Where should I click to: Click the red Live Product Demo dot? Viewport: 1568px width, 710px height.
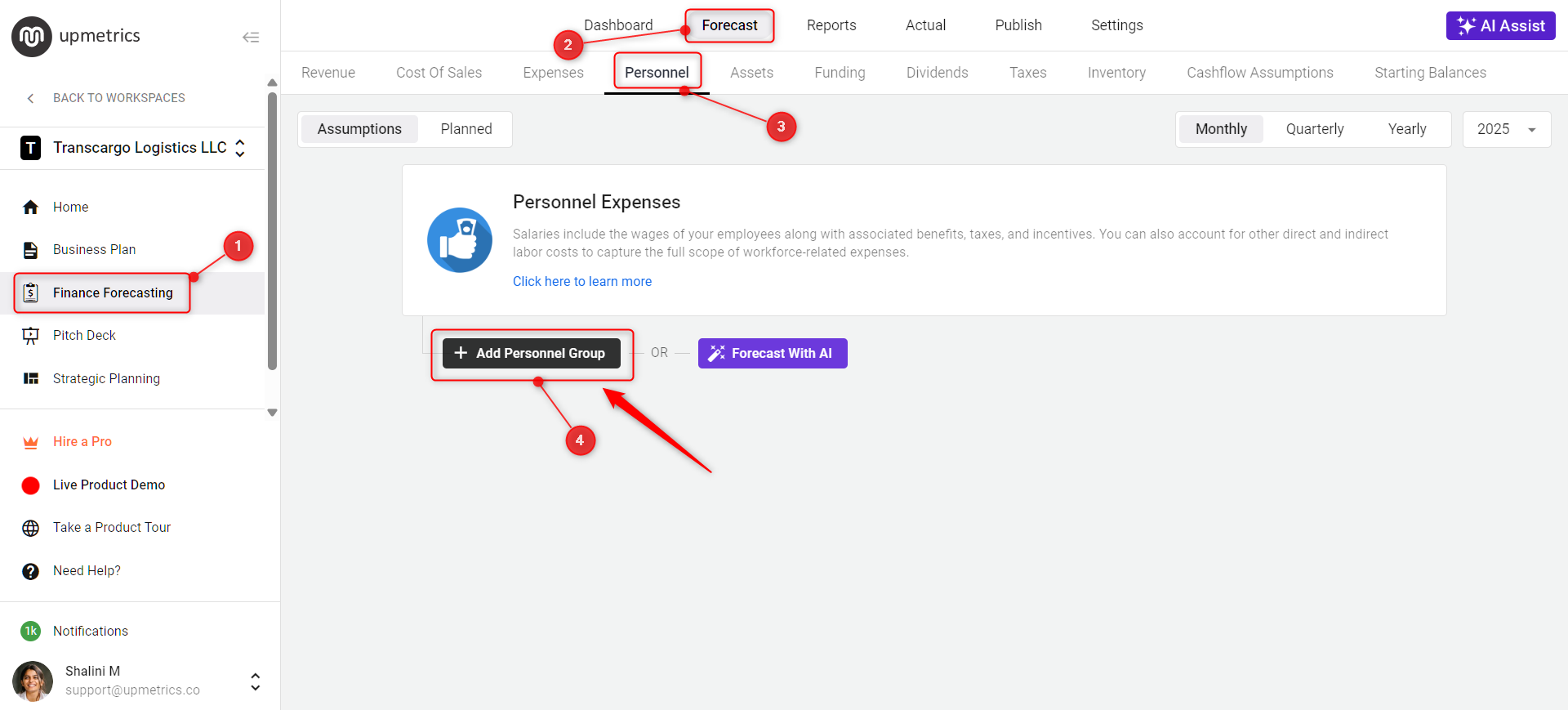[x=30, y=485]
